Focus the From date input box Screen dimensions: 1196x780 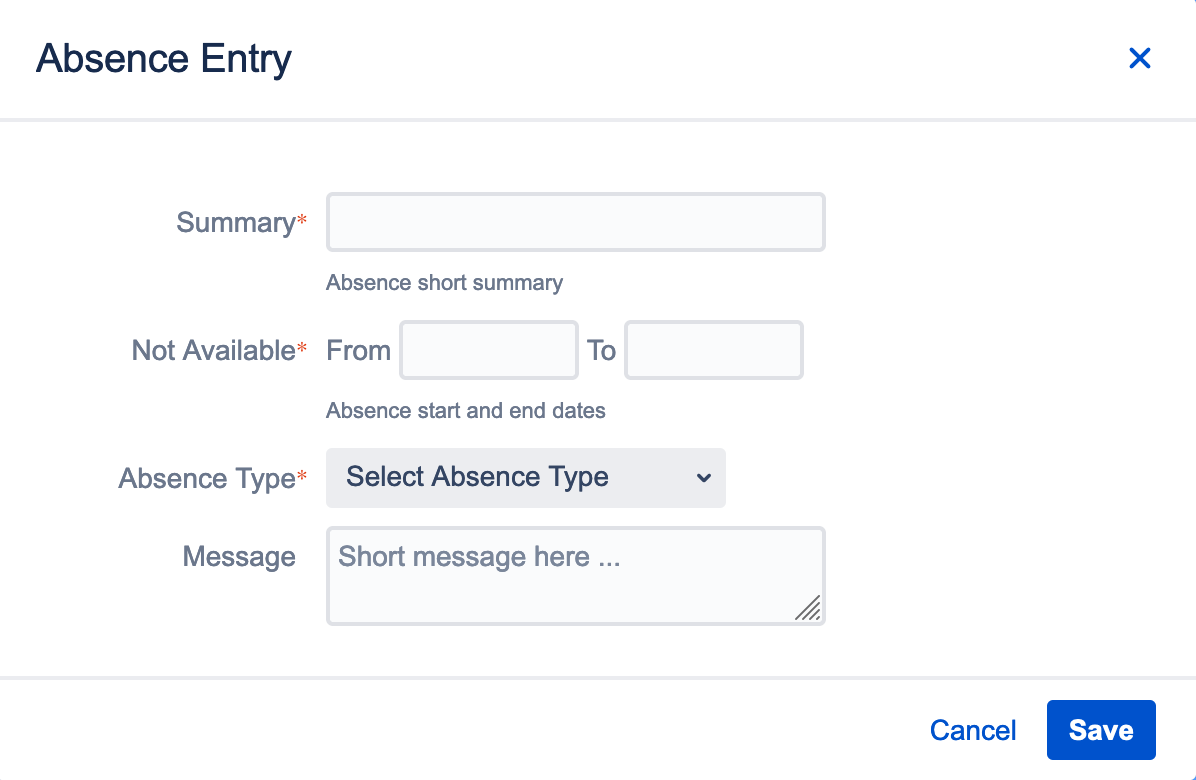[x=488, y=350]
